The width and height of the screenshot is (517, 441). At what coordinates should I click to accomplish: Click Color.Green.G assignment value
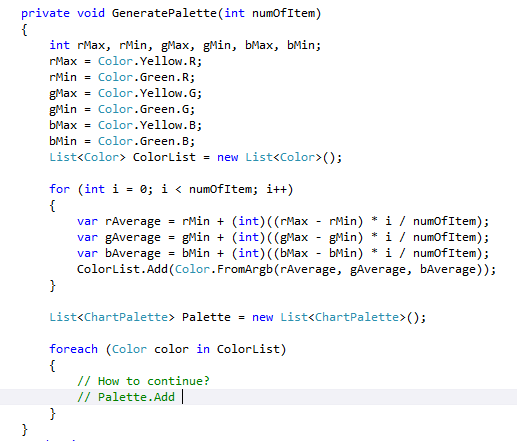click(146, 109)
